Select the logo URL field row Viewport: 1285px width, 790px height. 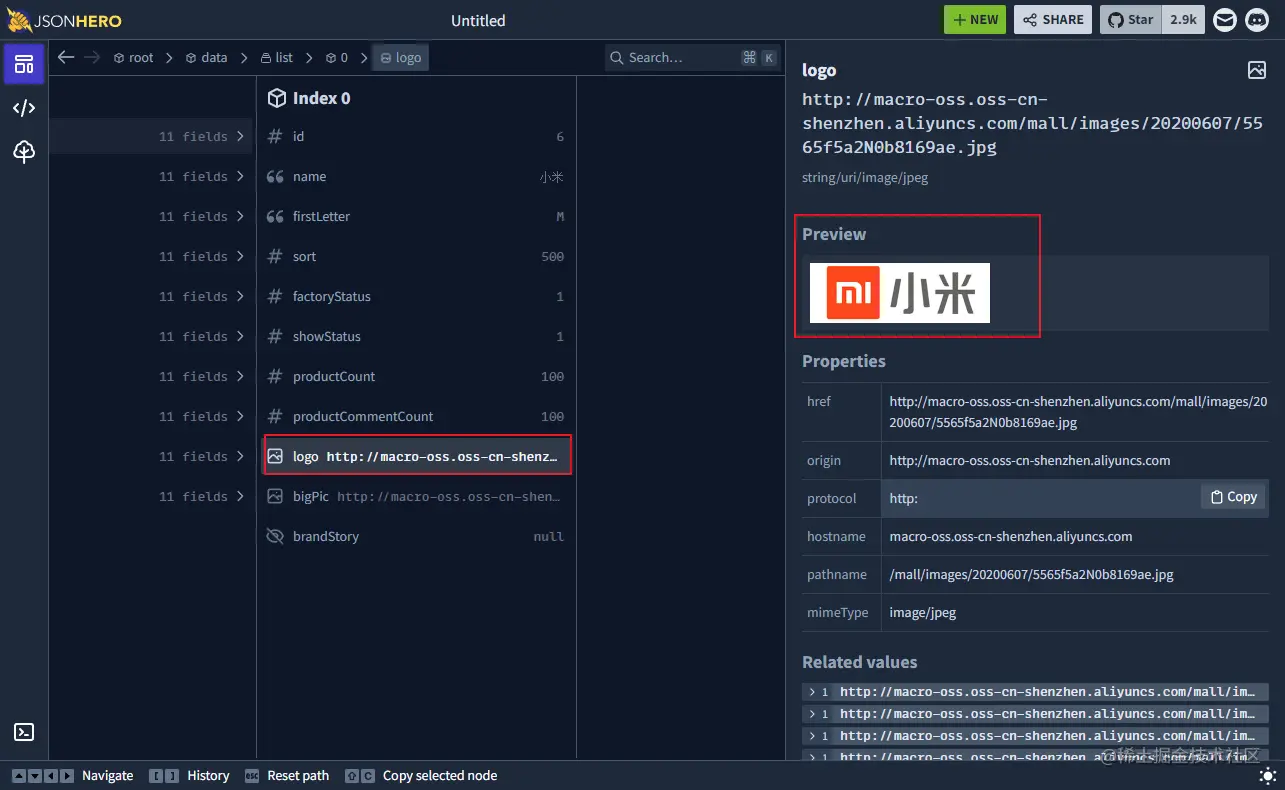416,456
